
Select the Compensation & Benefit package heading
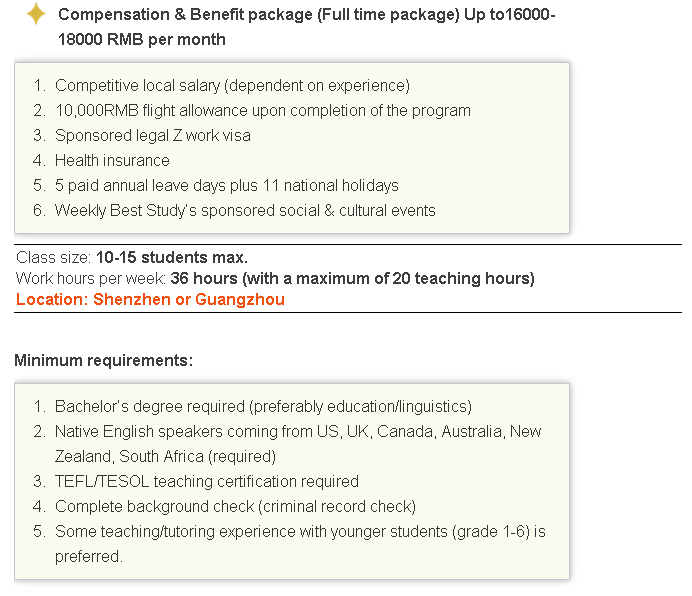(x=307, y=27)
